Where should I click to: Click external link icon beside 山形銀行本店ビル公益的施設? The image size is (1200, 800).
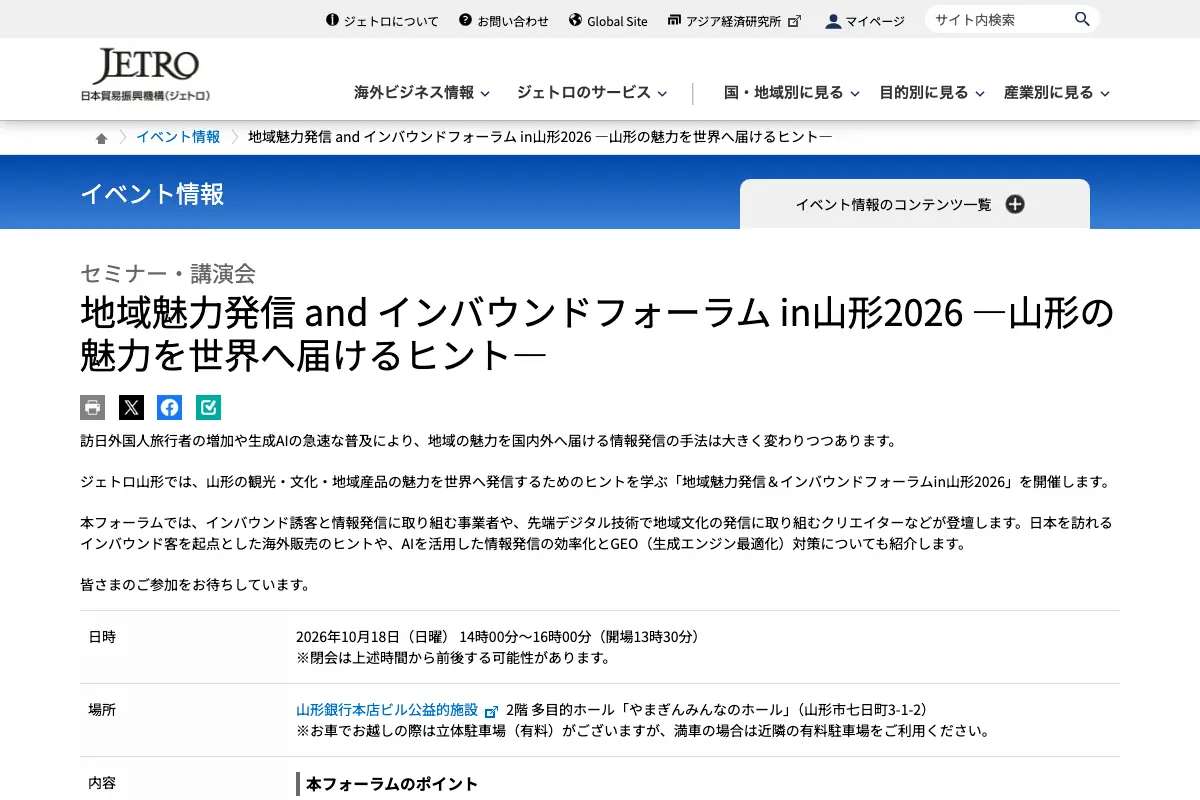click(x=491, y=711)
